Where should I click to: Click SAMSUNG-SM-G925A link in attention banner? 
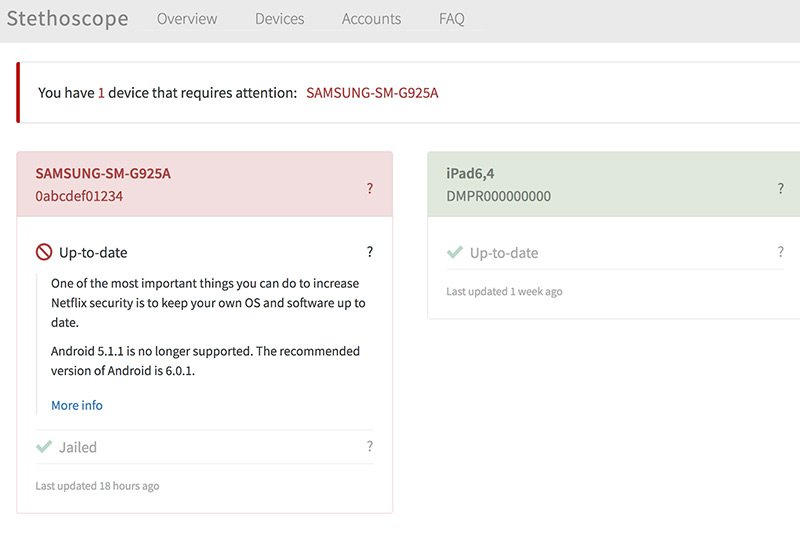tap(372, 93)
